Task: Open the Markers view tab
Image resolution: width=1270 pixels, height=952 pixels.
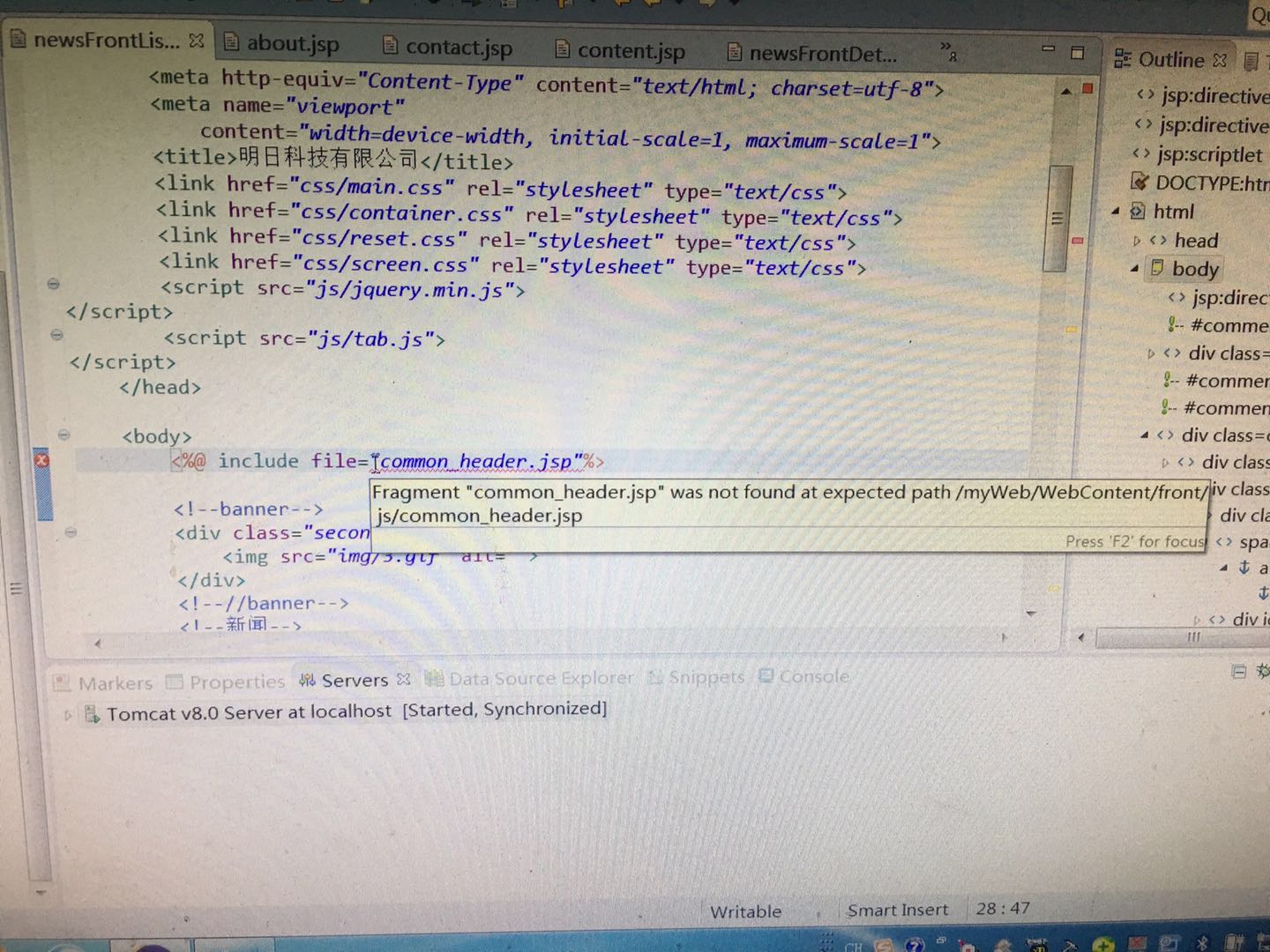Action: click(104, 683)
